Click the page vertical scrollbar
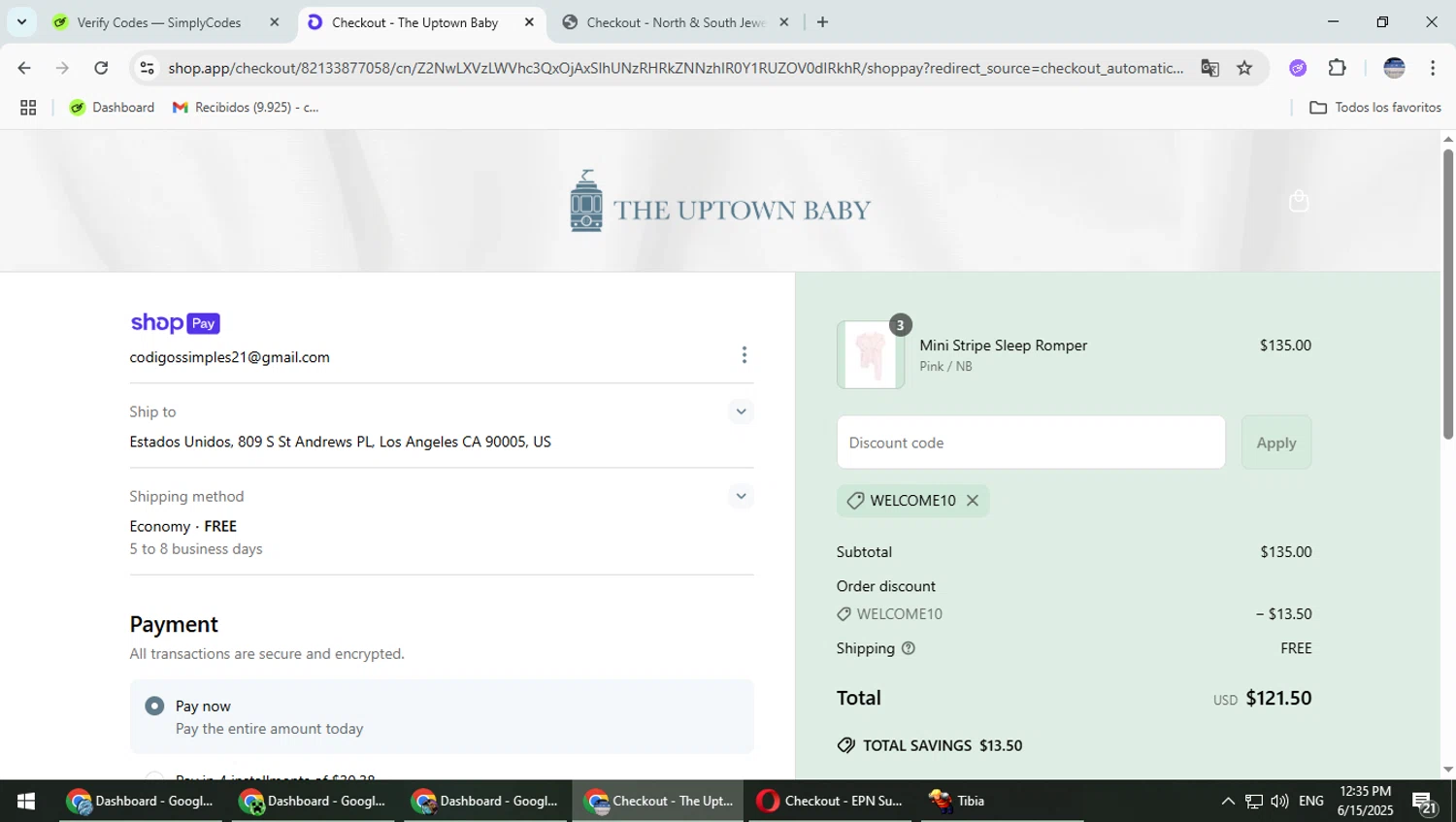The image size is (1456, 822). pos(1448,294)
